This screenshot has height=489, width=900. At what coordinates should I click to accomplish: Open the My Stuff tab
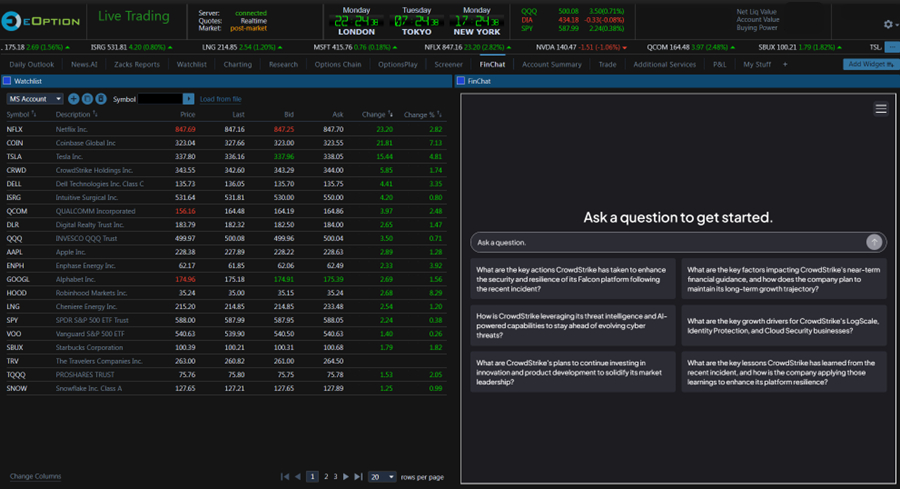757,64
